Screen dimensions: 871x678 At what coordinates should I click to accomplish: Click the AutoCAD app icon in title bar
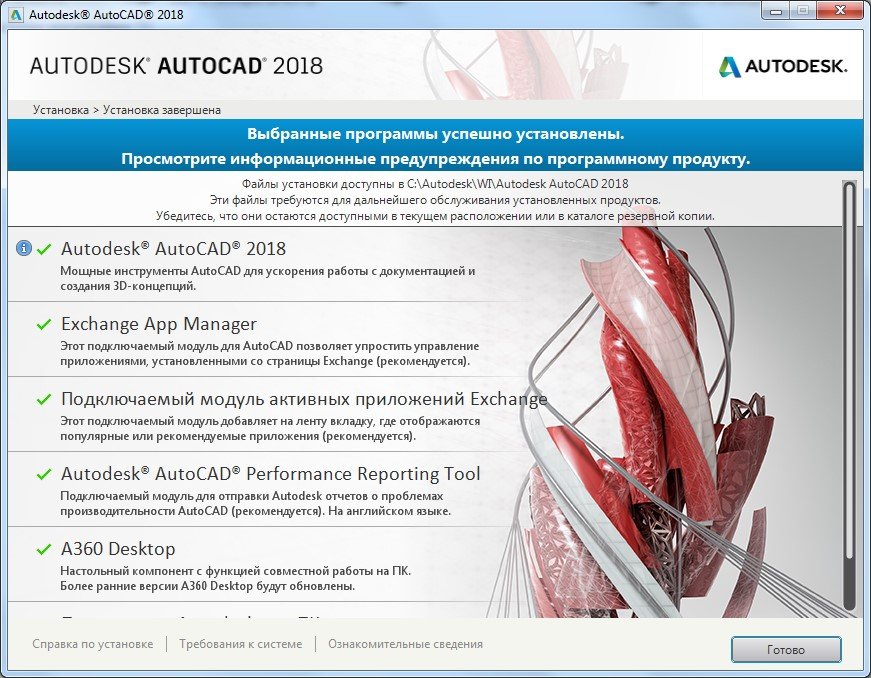[x=16, y=14]
